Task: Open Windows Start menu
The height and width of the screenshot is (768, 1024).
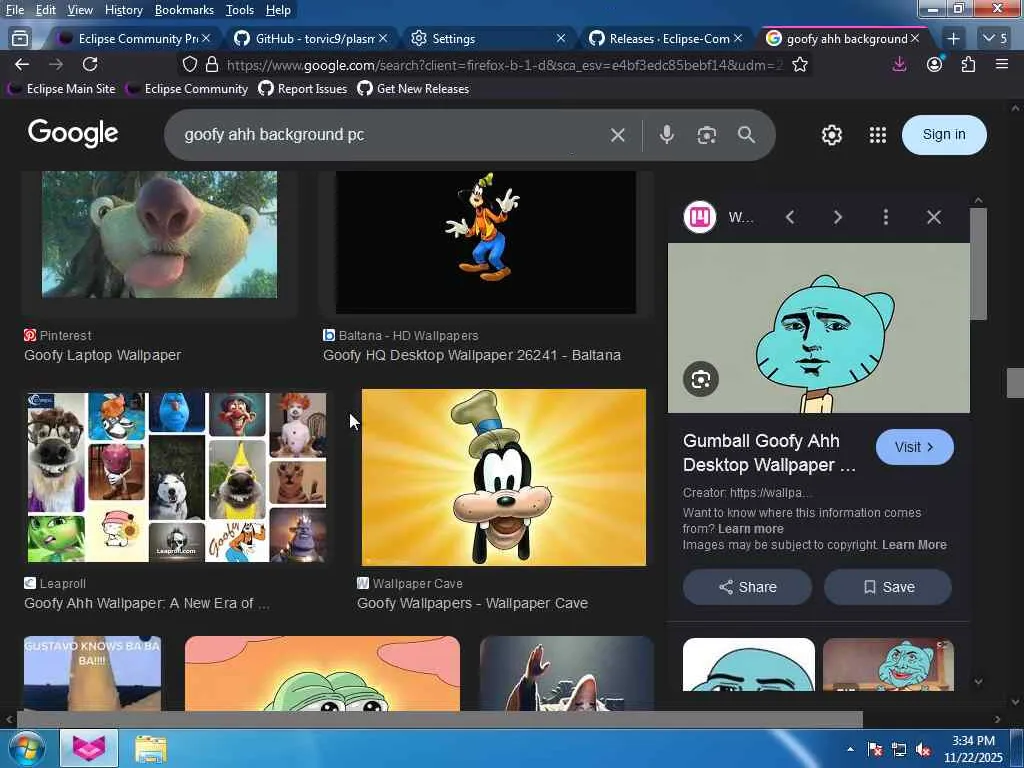Action: (x=26, y=748)
